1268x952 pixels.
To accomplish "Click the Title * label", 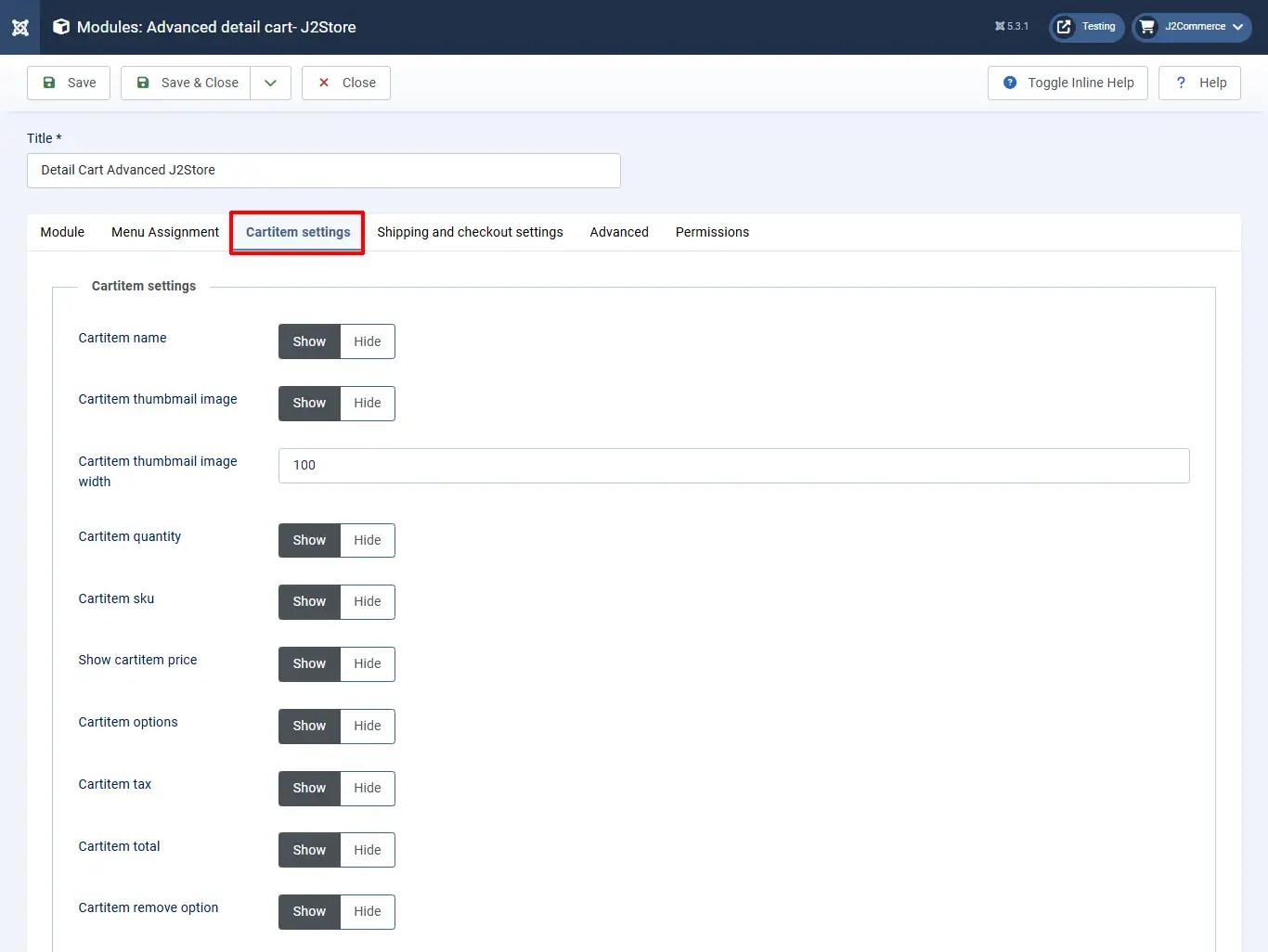I will click(x=45, y=138).
